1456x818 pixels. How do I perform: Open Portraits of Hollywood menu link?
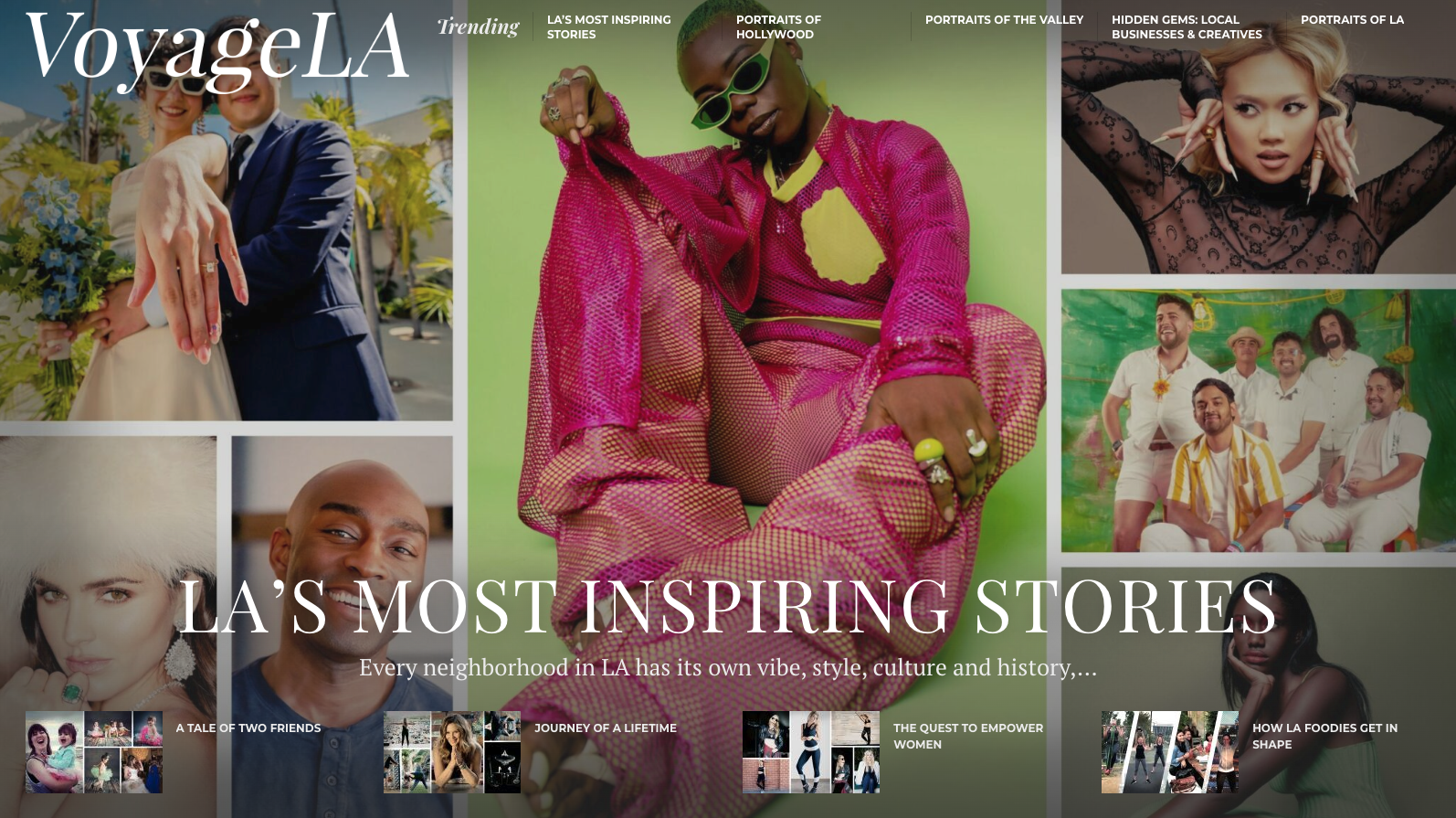pyautogui.click(x=778, y=27)
